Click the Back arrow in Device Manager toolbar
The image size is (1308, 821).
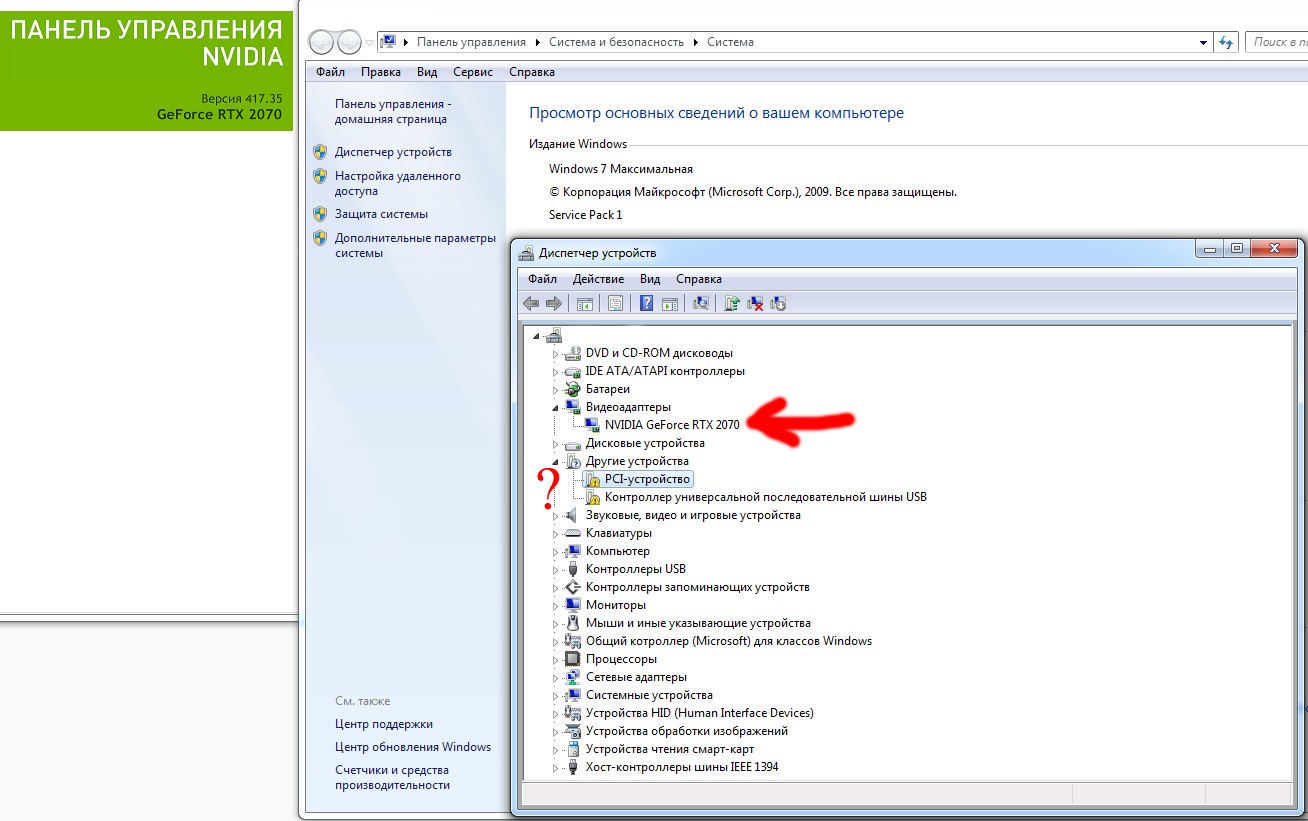pos(531,303)
